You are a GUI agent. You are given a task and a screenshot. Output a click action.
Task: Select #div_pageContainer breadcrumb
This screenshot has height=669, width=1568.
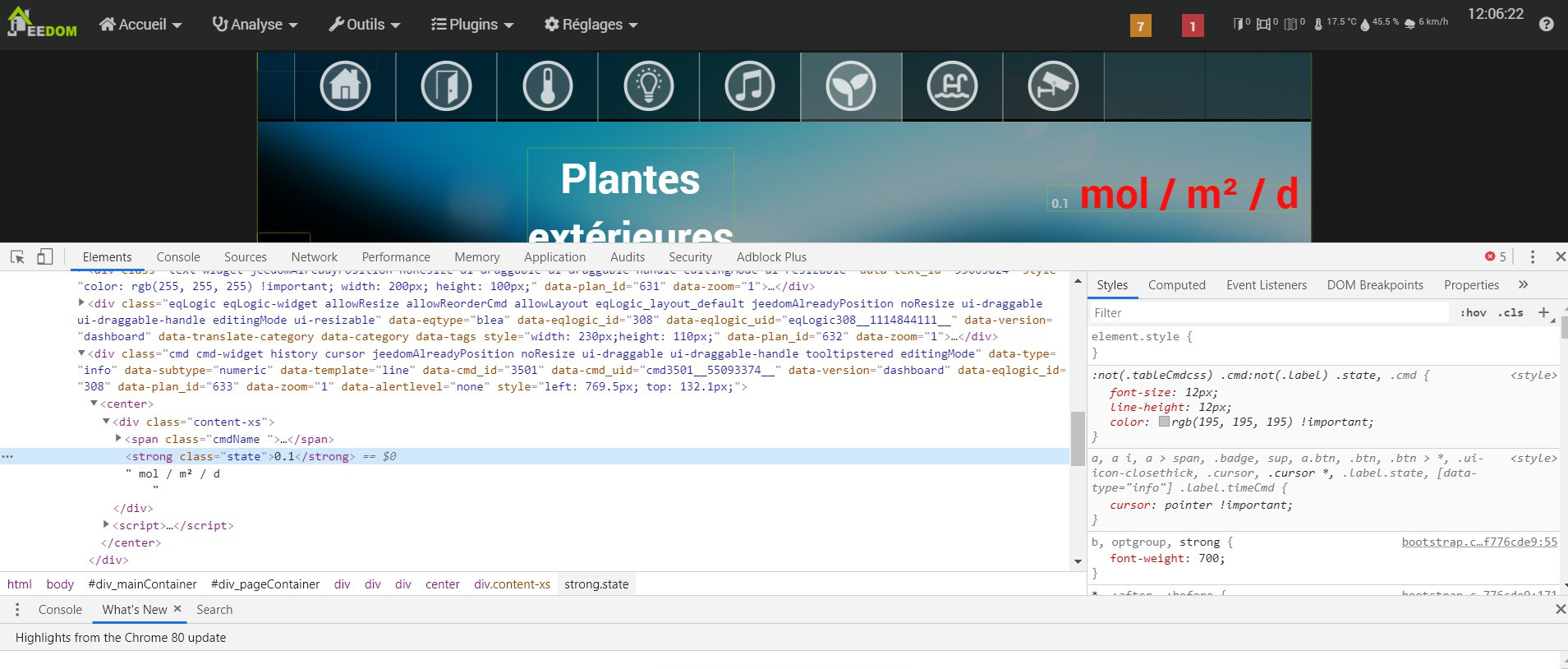[265, 584]
